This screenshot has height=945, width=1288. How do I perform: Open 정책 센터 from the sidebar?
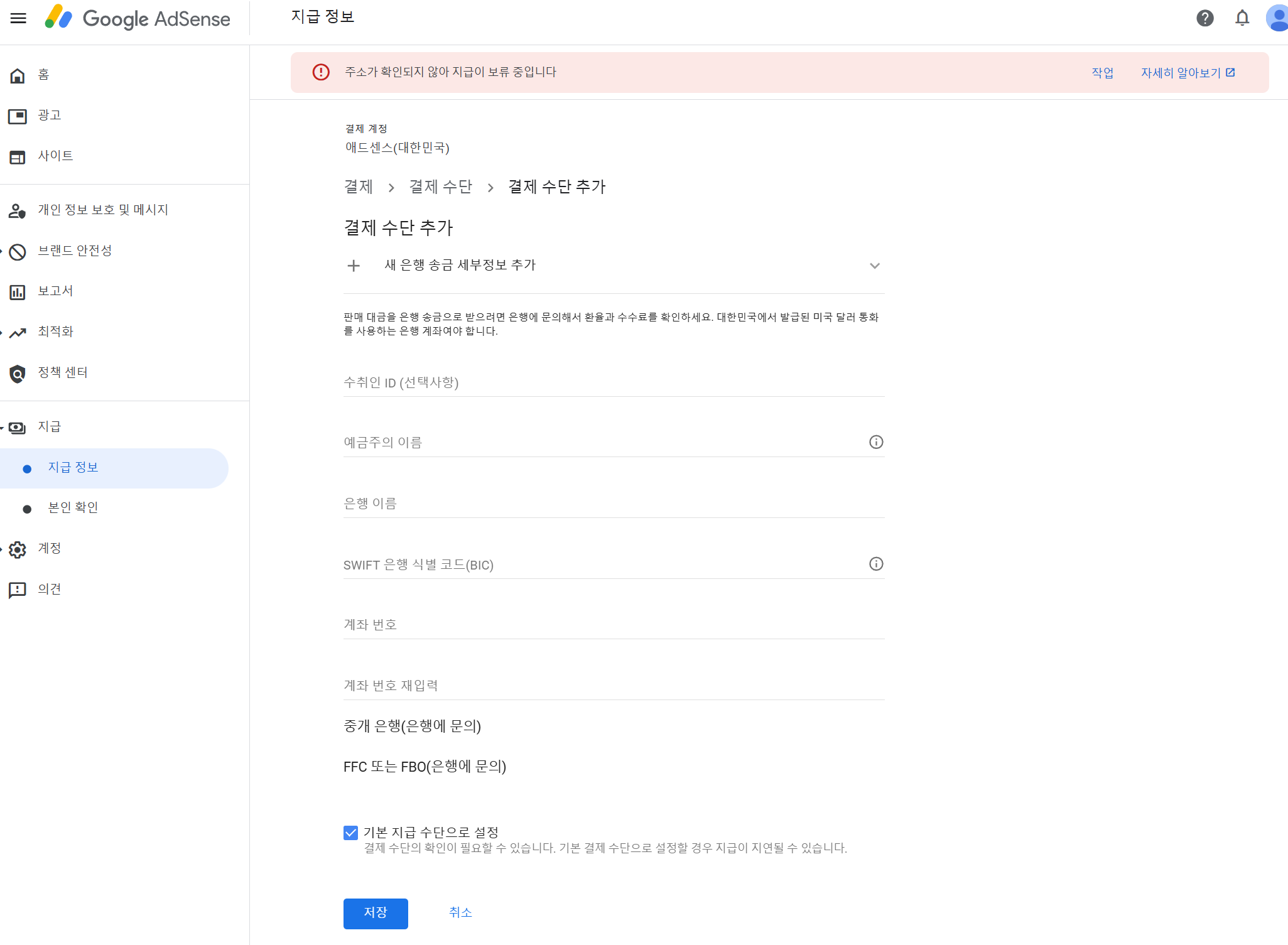point(62,372)
